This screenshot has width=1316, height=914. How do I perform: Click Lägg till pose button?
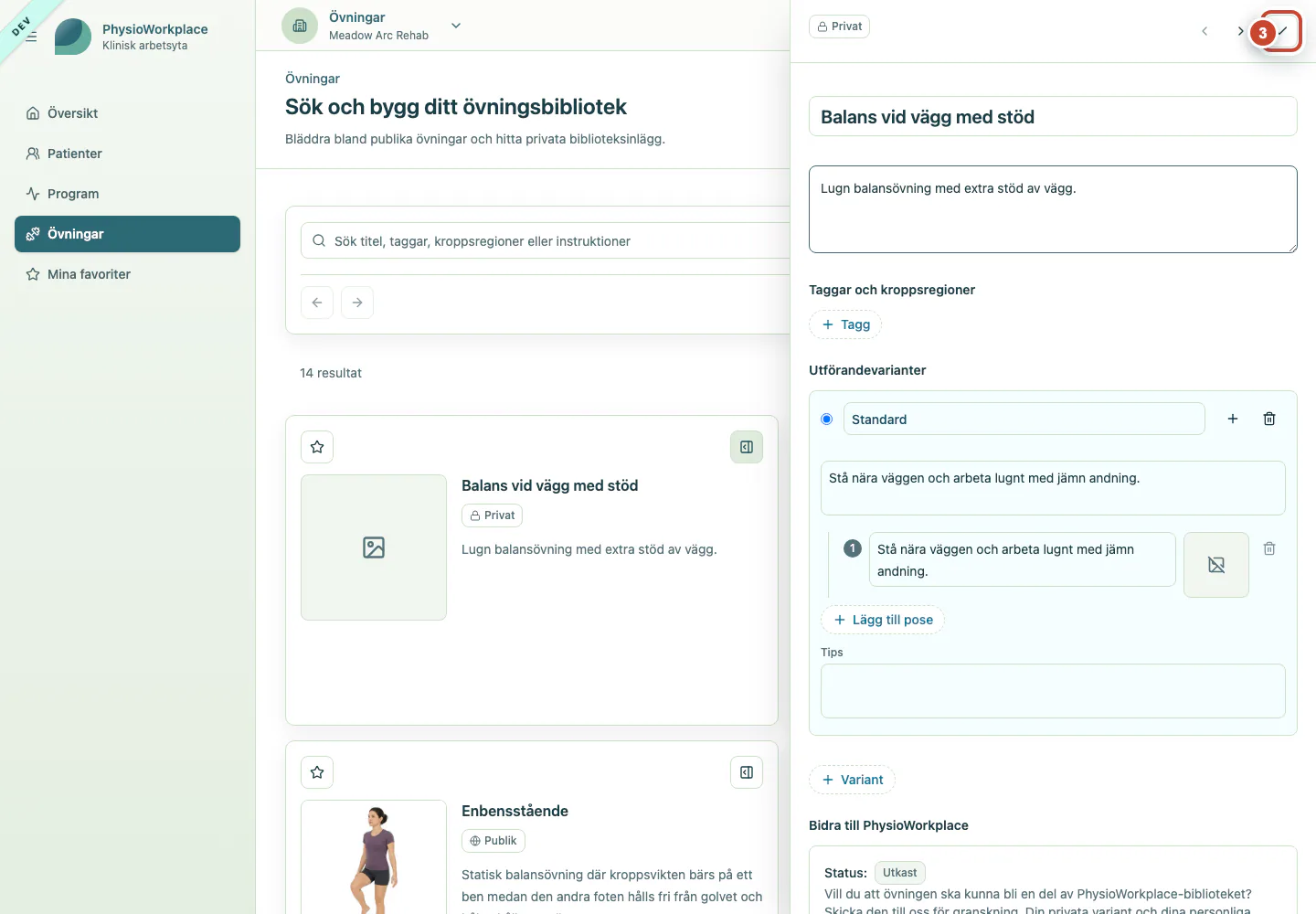(883, 620)
